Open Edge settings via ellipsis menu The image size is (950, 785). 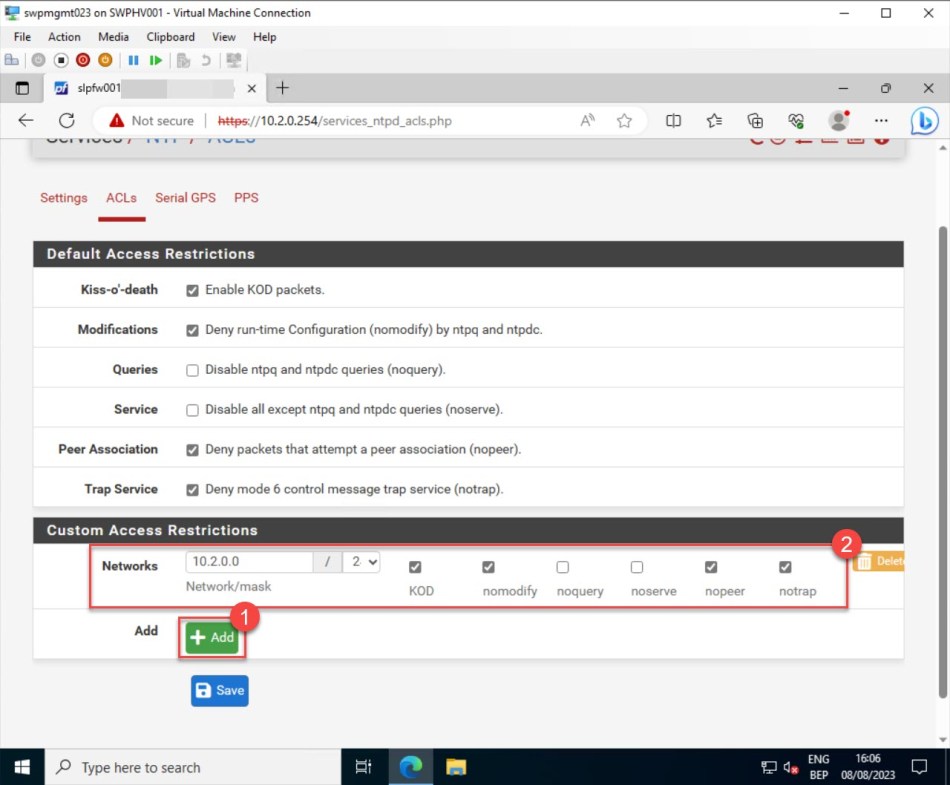point(881,120)
